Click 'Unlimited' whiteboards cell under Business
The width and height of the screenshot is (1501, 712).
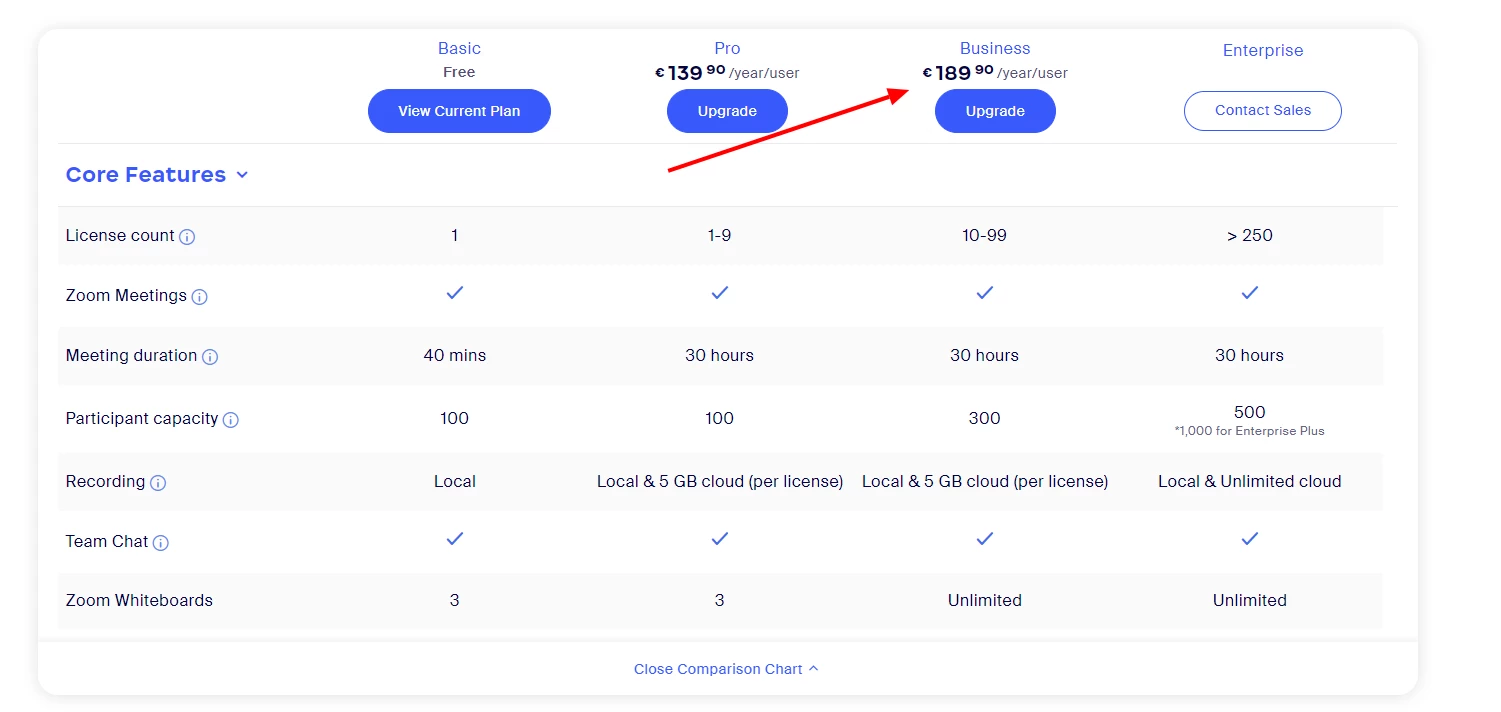click(985, 601)
